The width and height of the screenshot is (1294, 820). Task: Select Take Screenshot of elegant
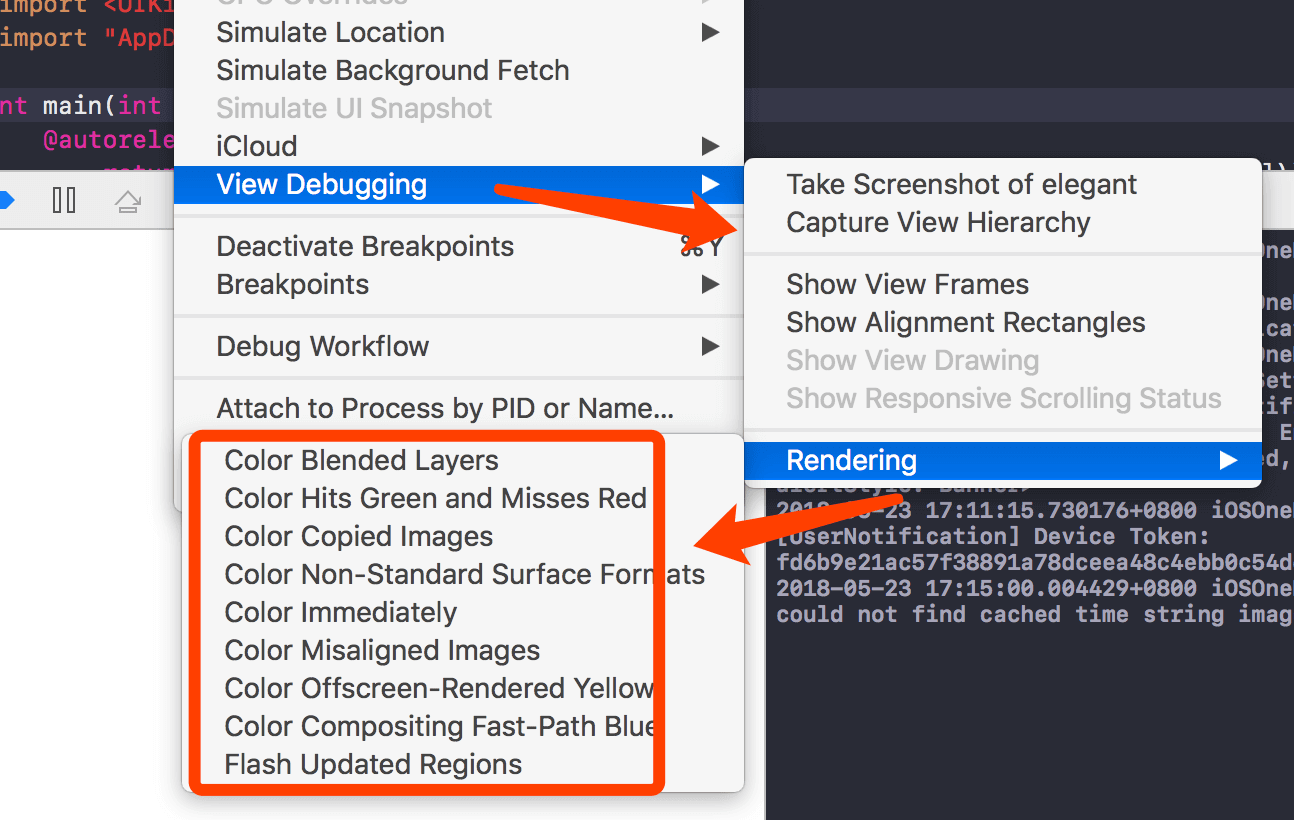coord(961,184)
